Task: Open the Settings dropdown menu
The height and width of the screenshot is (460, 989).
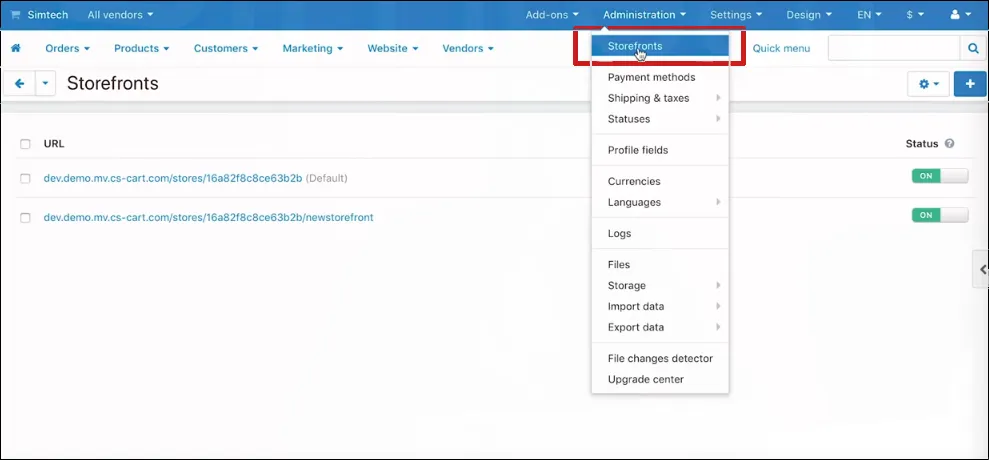Action: point(736,15)
